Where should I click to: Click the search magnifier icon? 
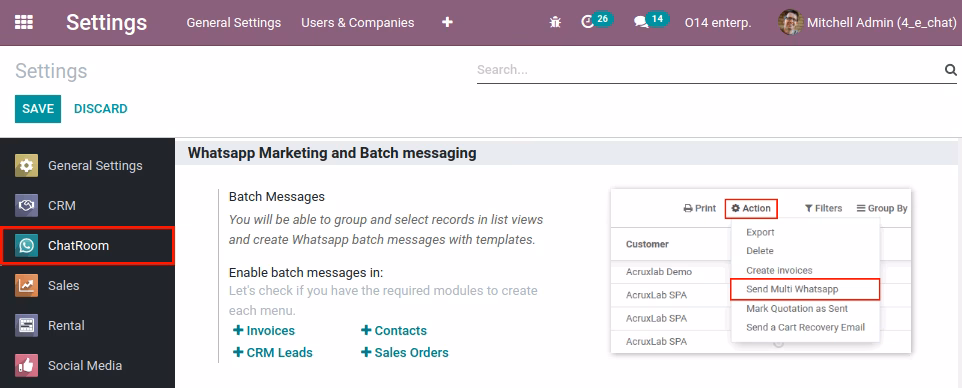click(950, 70)
